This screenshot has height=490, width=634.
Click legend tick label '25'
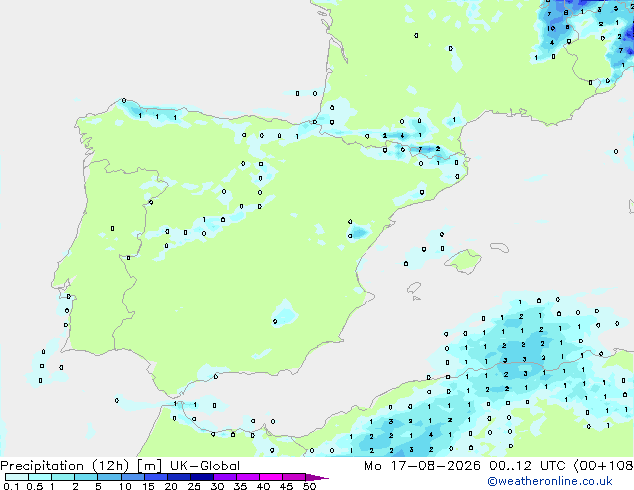(194, 486)
